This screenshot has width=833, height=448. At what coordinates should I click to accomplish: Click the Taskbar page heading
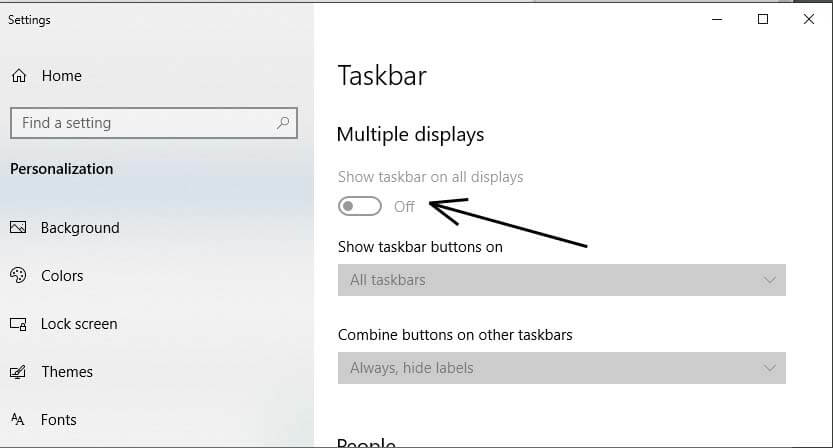tap(382, 75)
